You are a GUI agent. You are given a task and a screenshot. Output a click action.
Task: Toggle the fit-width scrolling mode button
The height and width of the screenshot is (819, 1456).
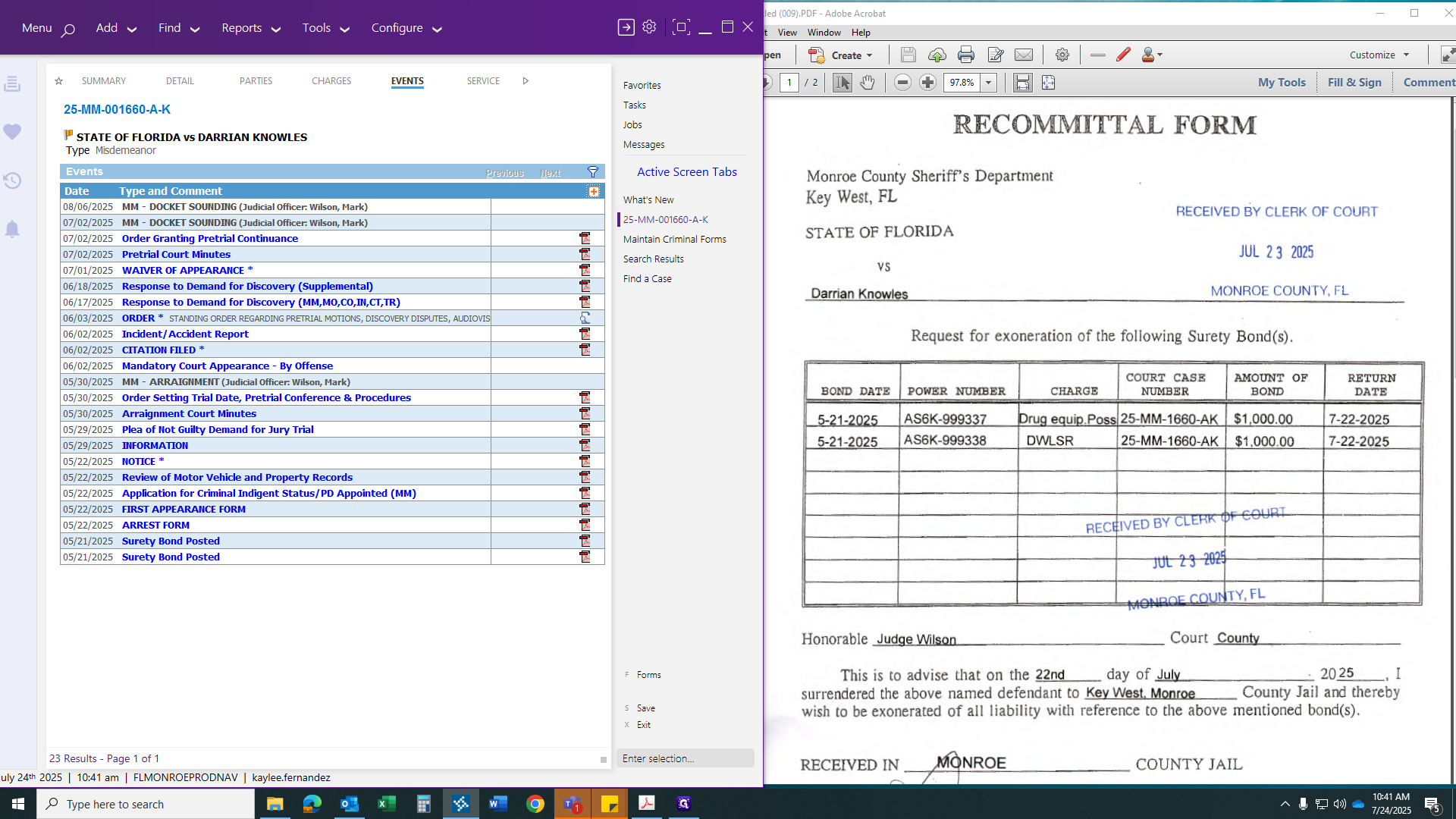(1022, 83)
